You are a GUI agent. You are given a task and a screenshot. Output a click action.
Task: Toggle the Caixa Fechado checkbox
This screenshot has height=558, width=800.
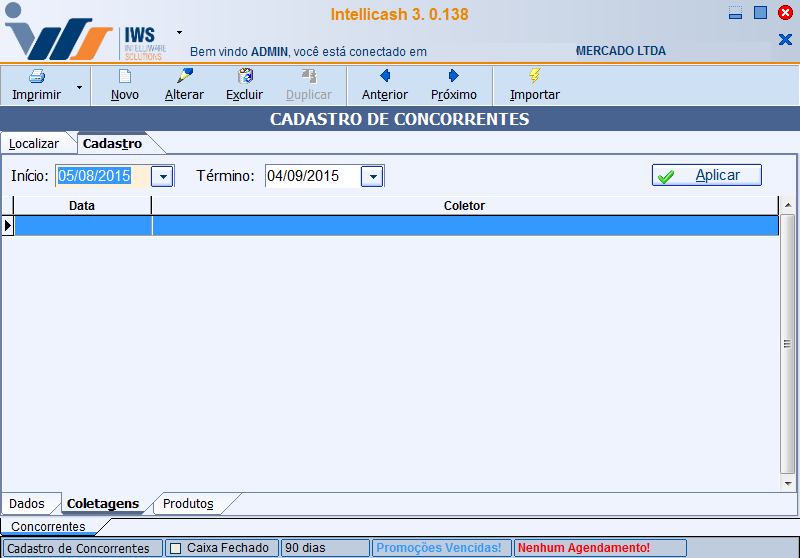(x=176, y=548)
